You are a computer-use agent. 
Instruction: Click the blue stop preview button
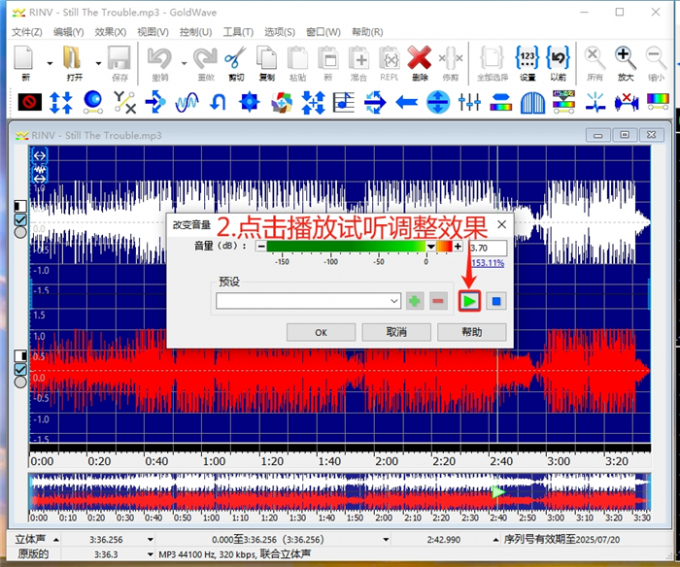click(x=496, y=301)
